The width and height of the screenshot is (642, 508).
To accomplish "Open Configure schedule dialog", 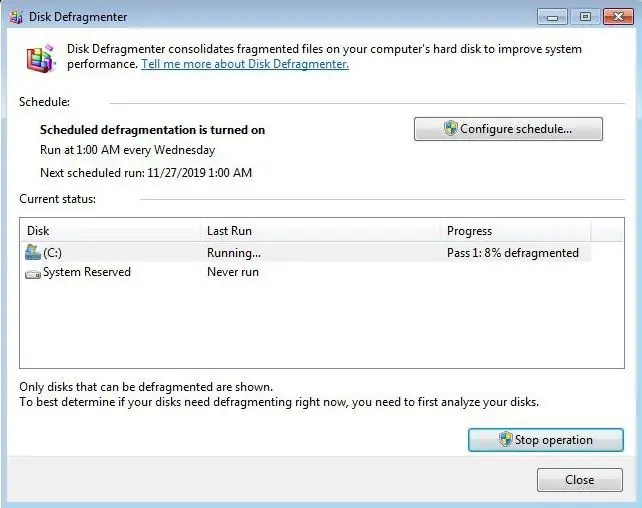I will coord(508,129).
